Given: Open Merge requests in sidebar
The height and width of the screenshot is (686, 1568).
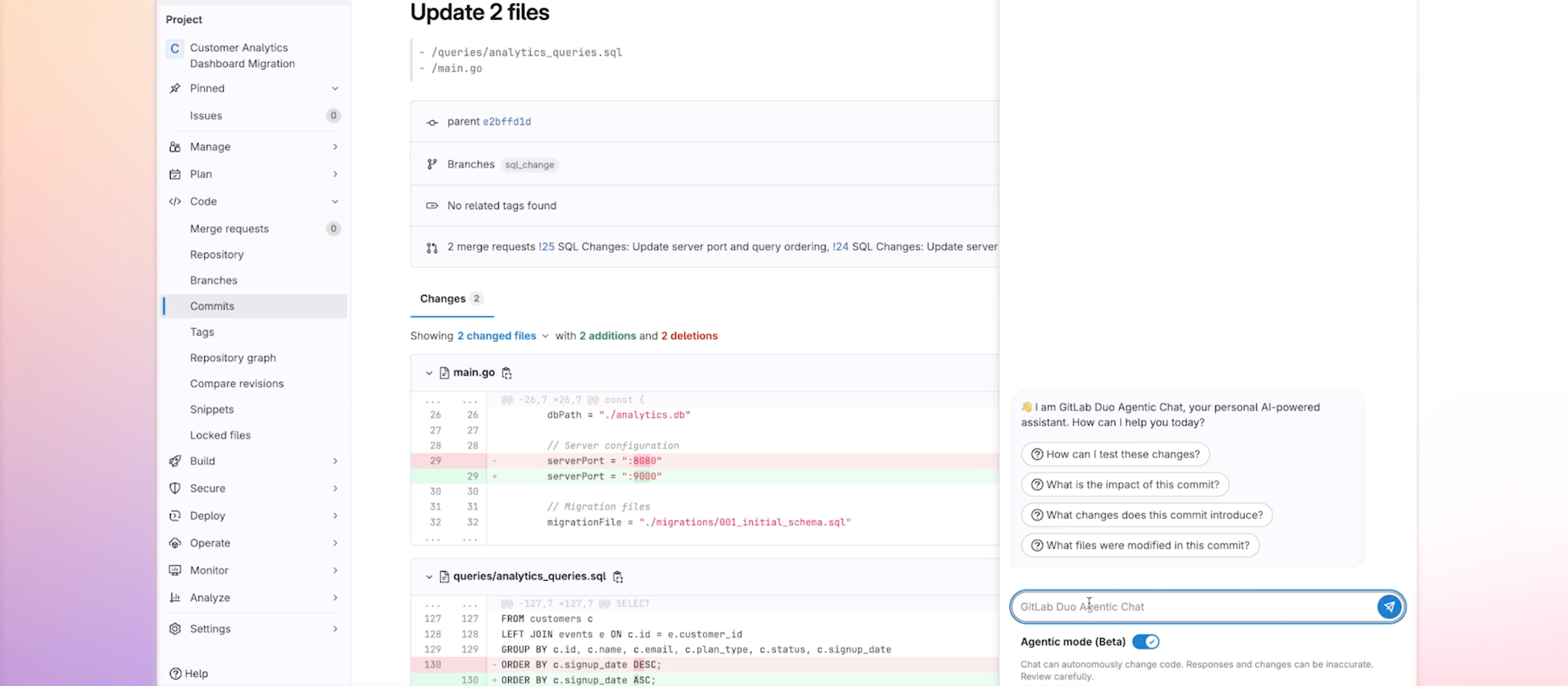Looking at the screenshot, I should (255, 229).
